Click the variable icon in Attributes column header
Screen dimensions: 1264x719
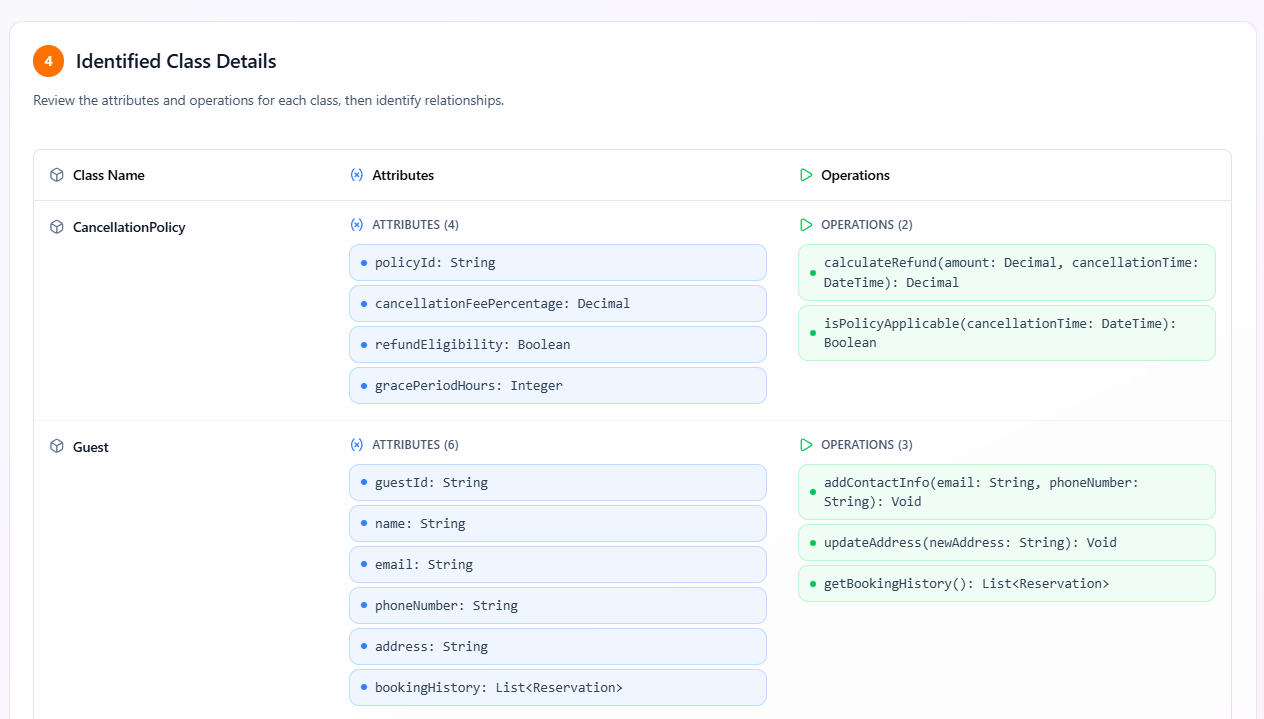357,175
